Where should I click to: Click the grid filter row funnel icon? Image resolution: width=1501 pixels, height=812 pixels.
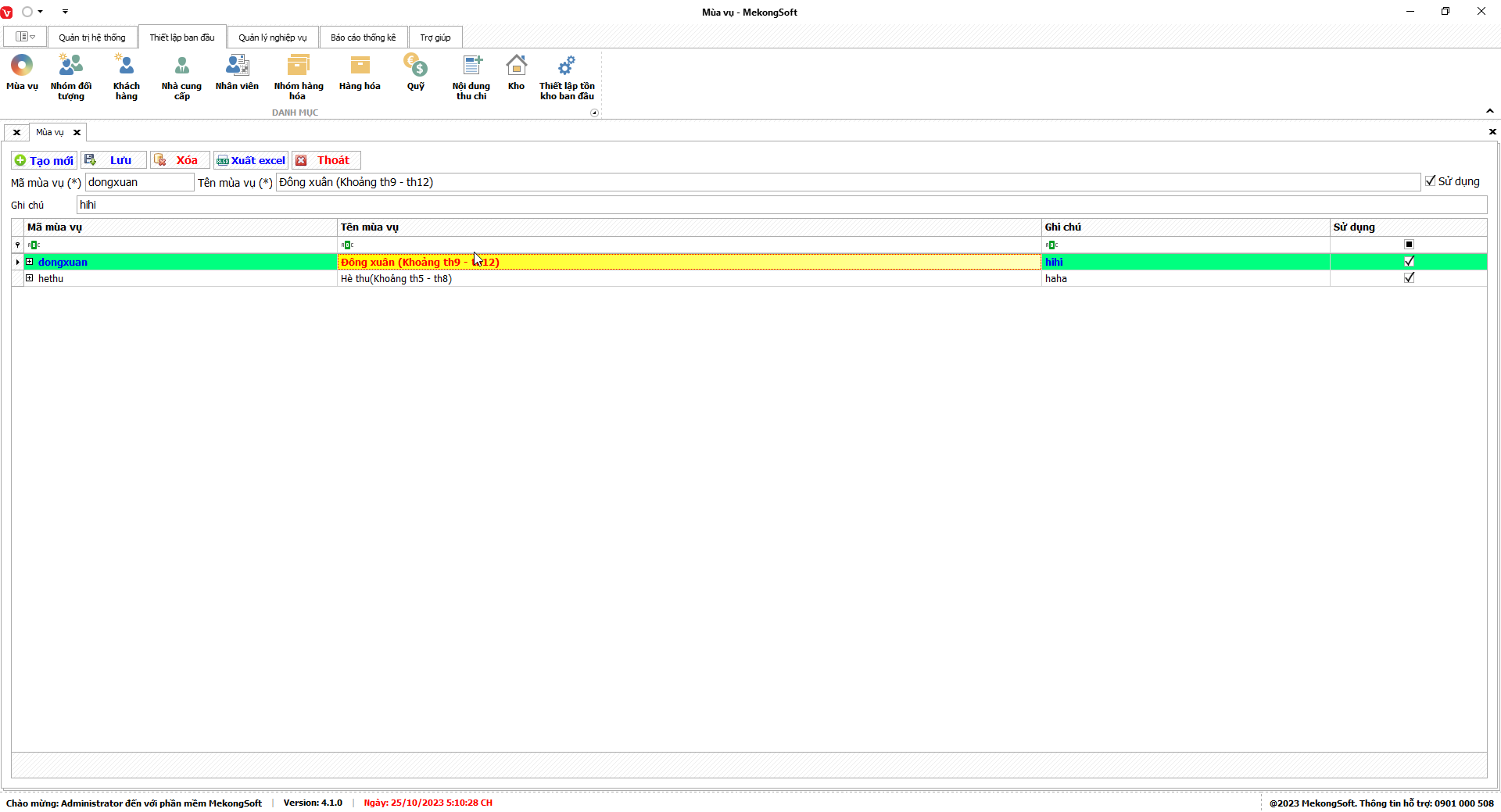pos(17,245)
